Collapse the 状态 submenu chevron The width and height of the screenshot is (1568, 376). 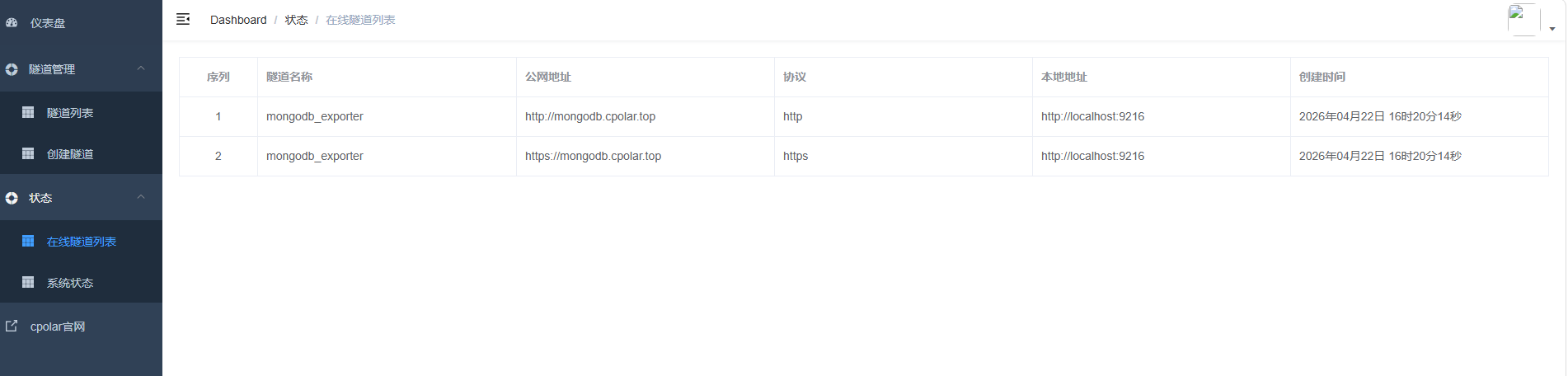pos(141,197)
